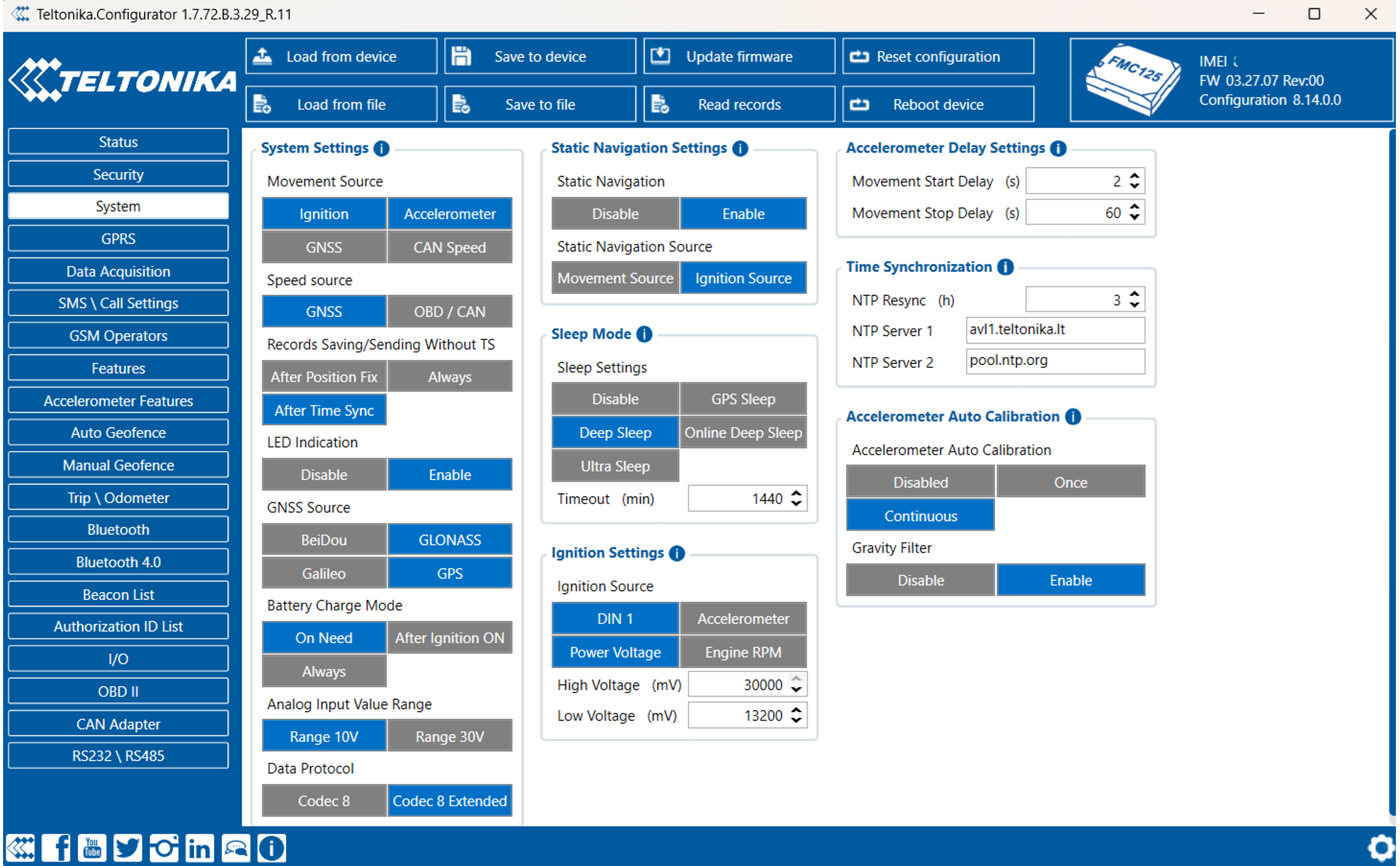Decrease NTP Resync hours

[x=1134, y=304]
